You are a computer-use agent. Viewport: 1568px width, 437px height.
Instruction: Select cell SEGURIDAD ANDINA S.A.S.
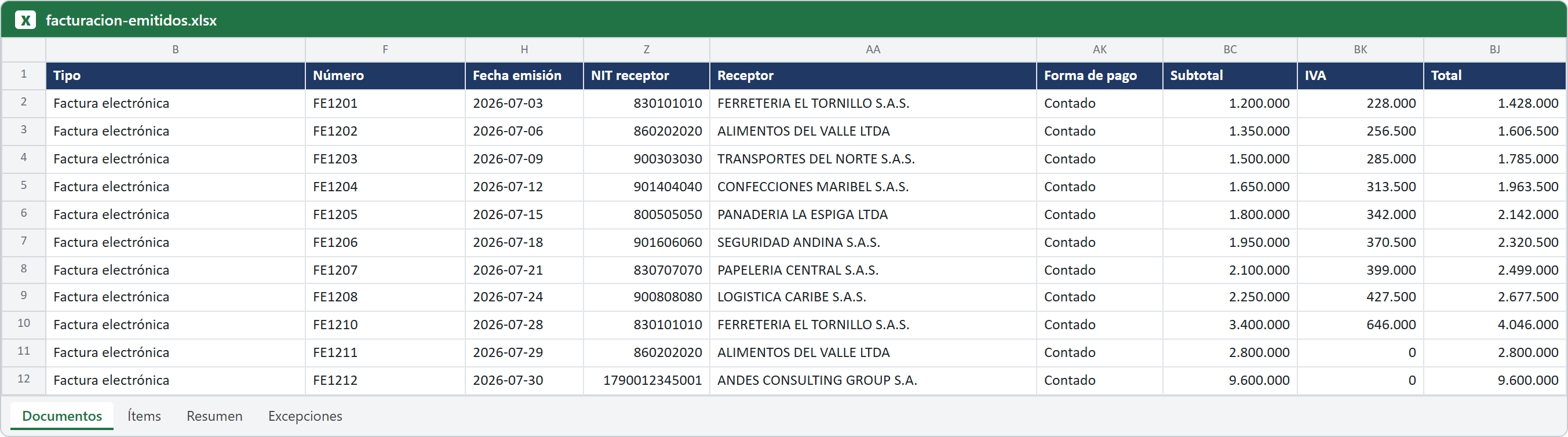tap(873, 242)
